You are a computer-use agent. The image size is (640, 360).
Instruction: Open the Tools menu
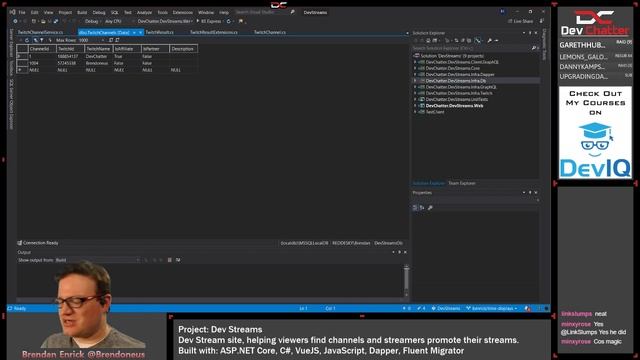162,13
